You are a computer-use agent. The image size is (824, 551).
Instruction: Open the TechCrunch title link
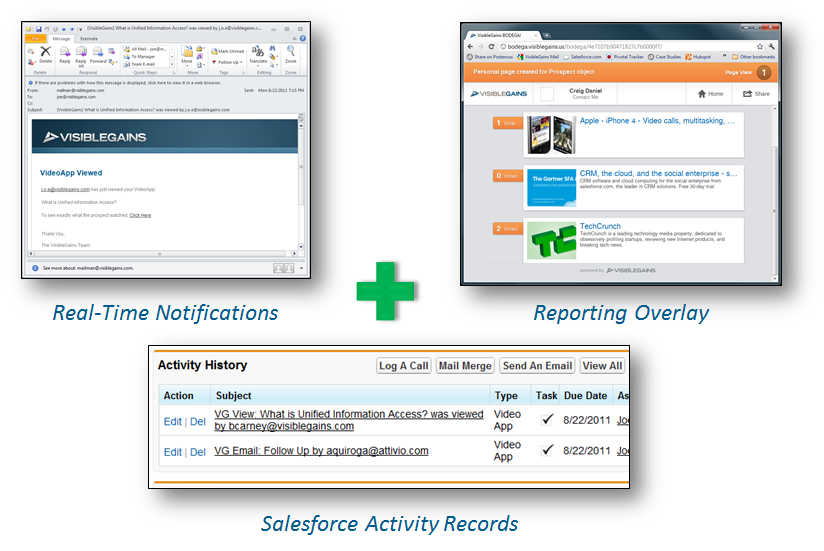(x=600, y=226)
